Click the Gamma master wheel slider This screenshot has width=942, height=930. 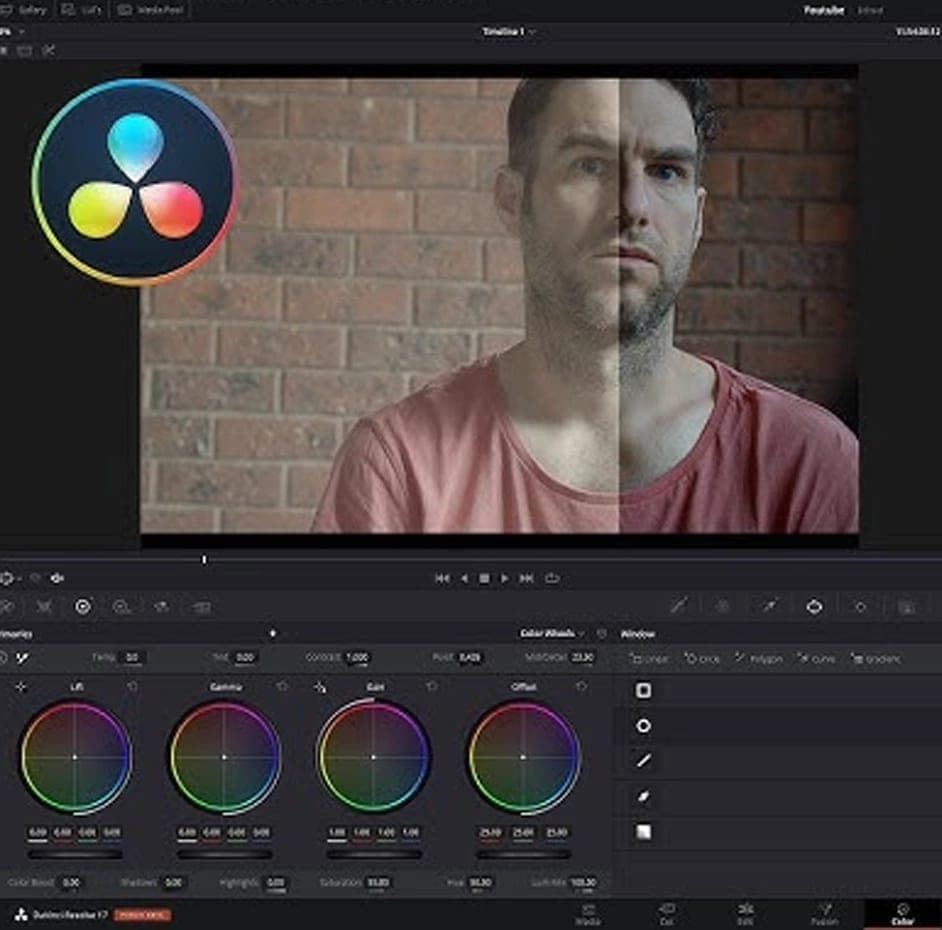[225, 854]
